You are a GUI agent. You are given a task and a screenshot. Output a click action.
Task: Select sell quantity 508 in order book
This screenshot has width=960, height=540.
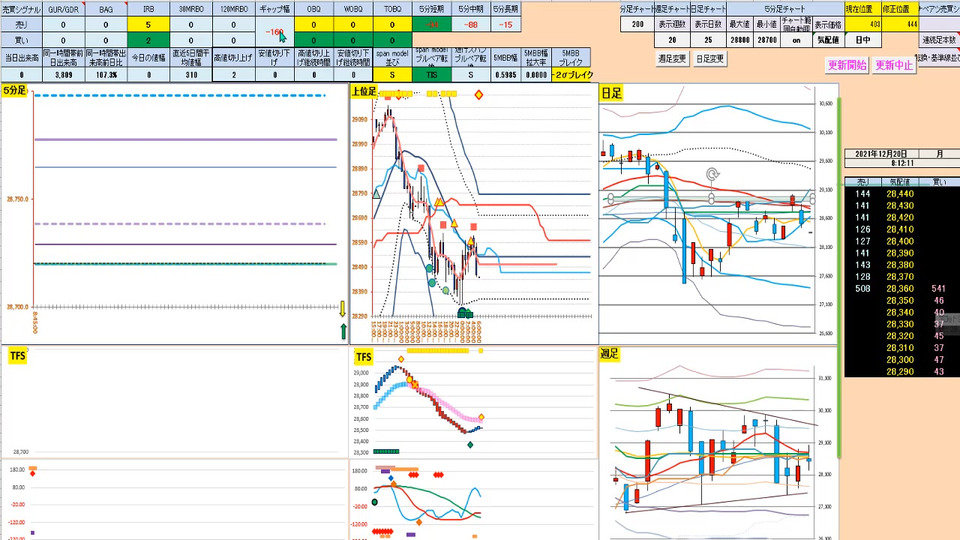coord(863,288)
